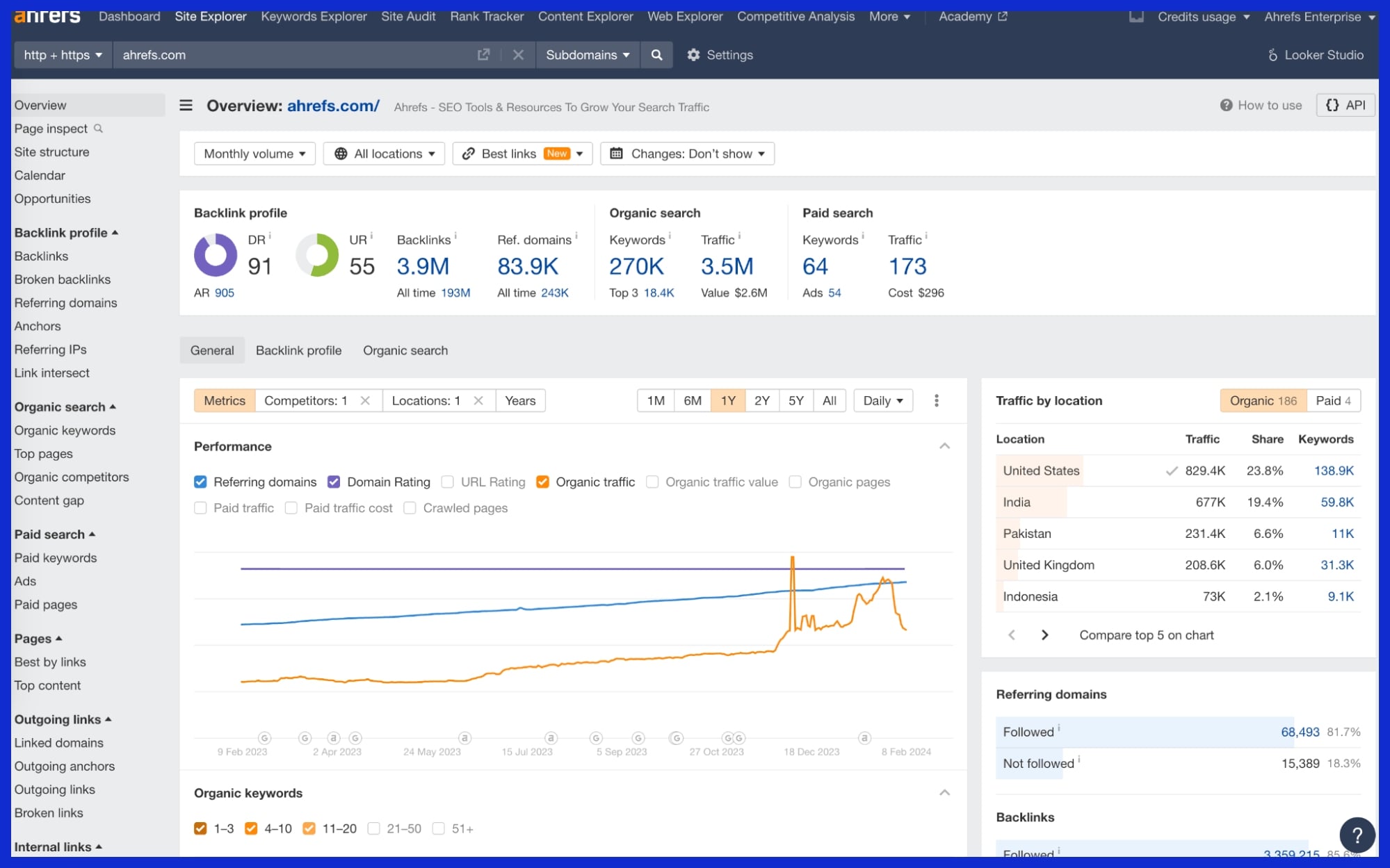Switch to Backlink profile tab
The height and width of the screenshot is (868, 1390).
point(298,350)
